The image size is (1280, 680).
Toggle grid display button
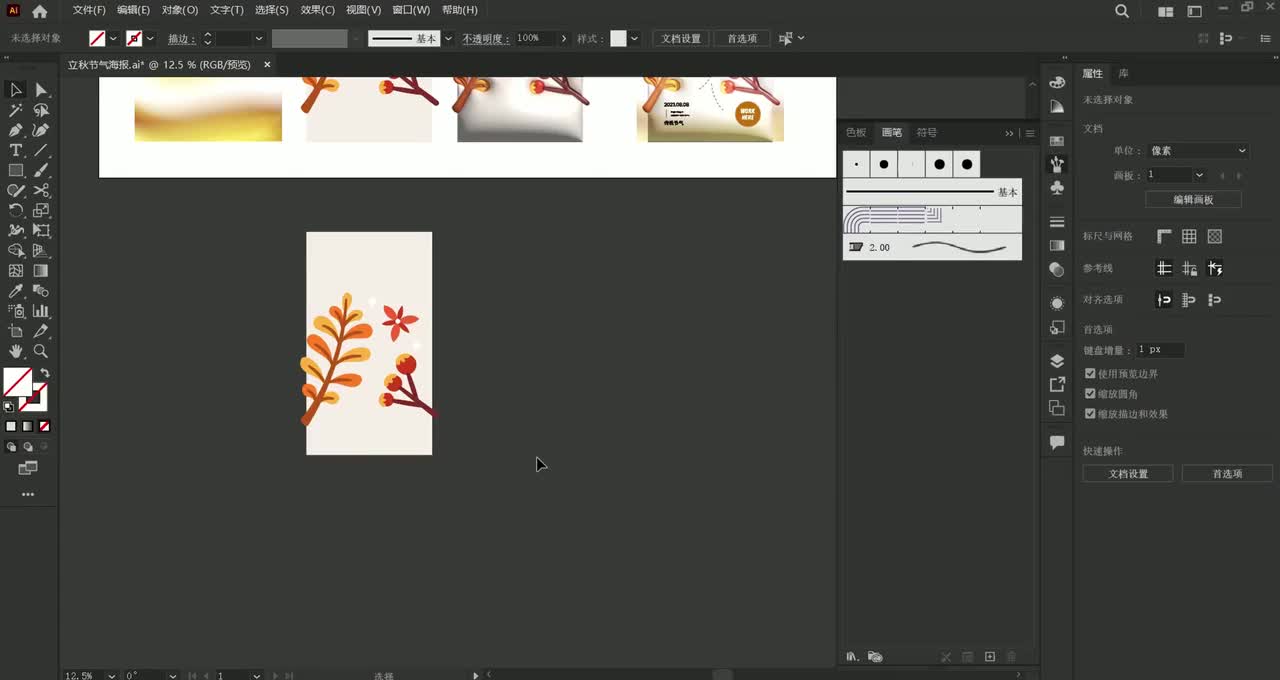(x=1189, y=237)
